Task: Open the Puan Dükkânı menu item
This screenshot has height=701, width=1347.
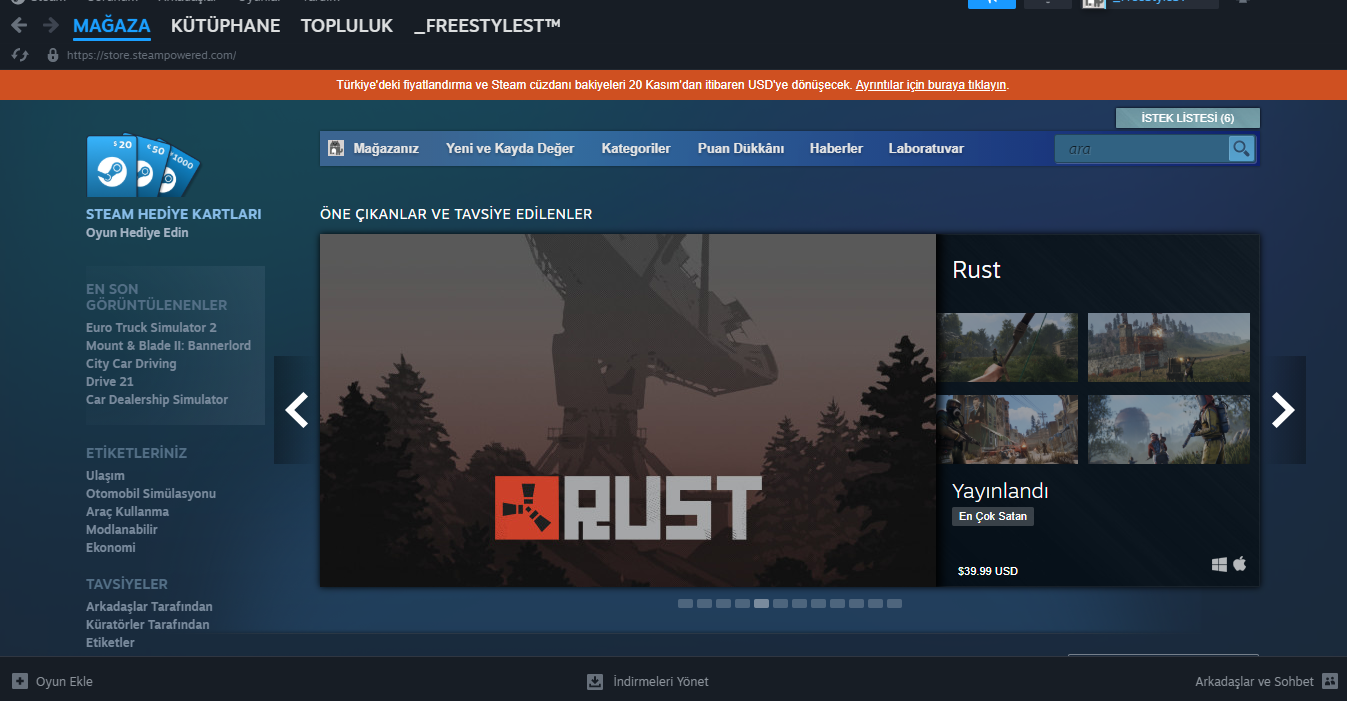Action: (741, 149)
